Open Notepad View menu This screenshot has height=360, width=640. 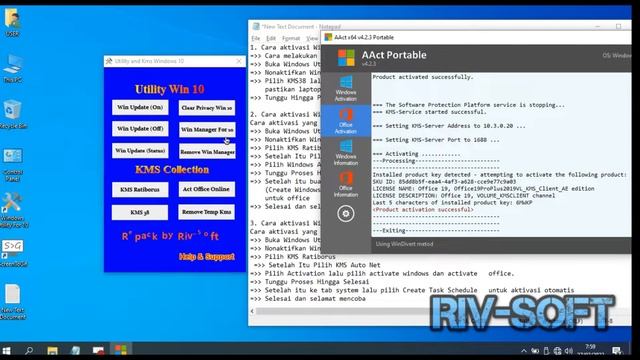[312, 38]
